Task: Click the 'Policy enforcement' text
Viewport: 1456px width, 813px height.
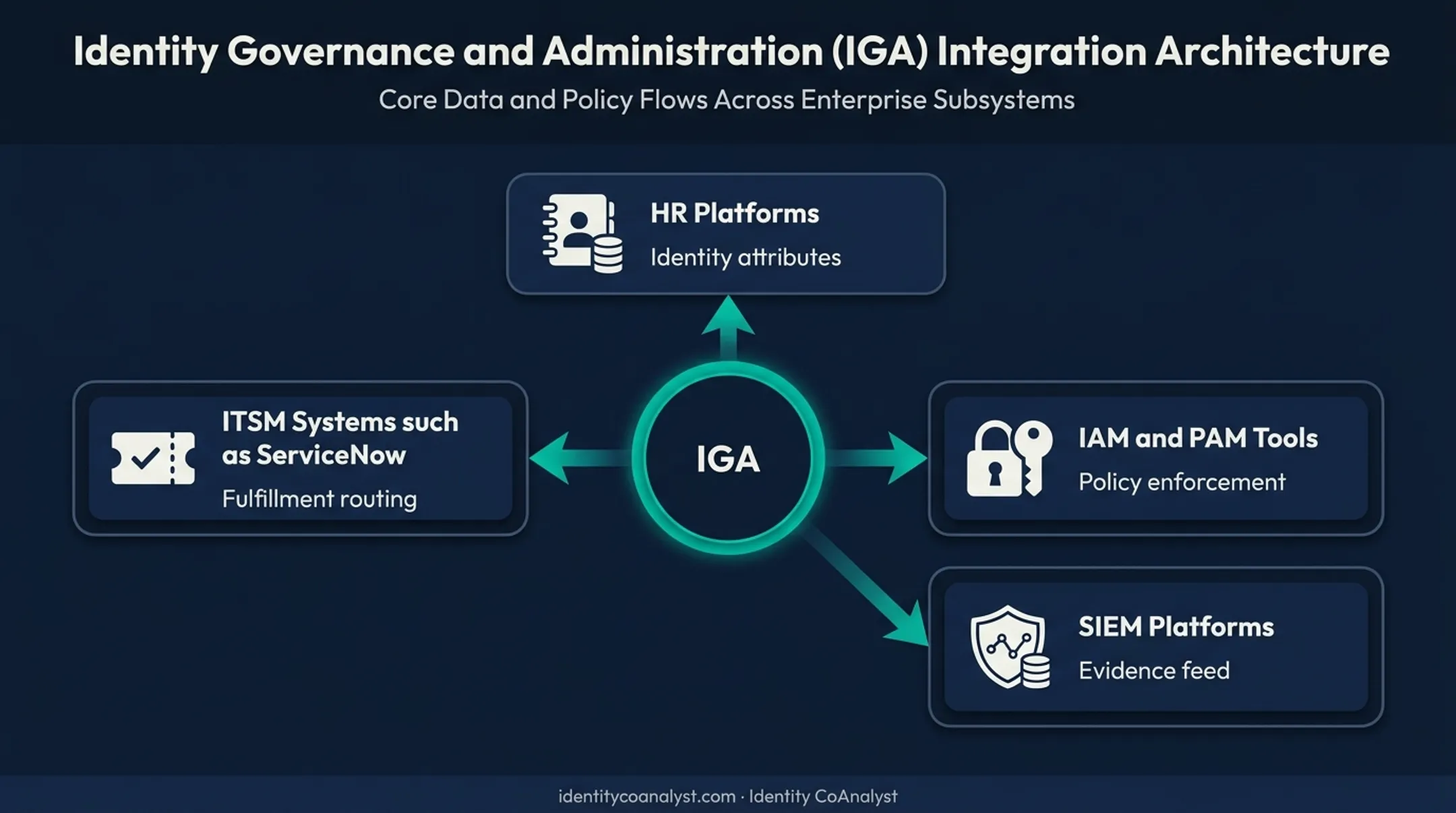Action: [1182, 482]
